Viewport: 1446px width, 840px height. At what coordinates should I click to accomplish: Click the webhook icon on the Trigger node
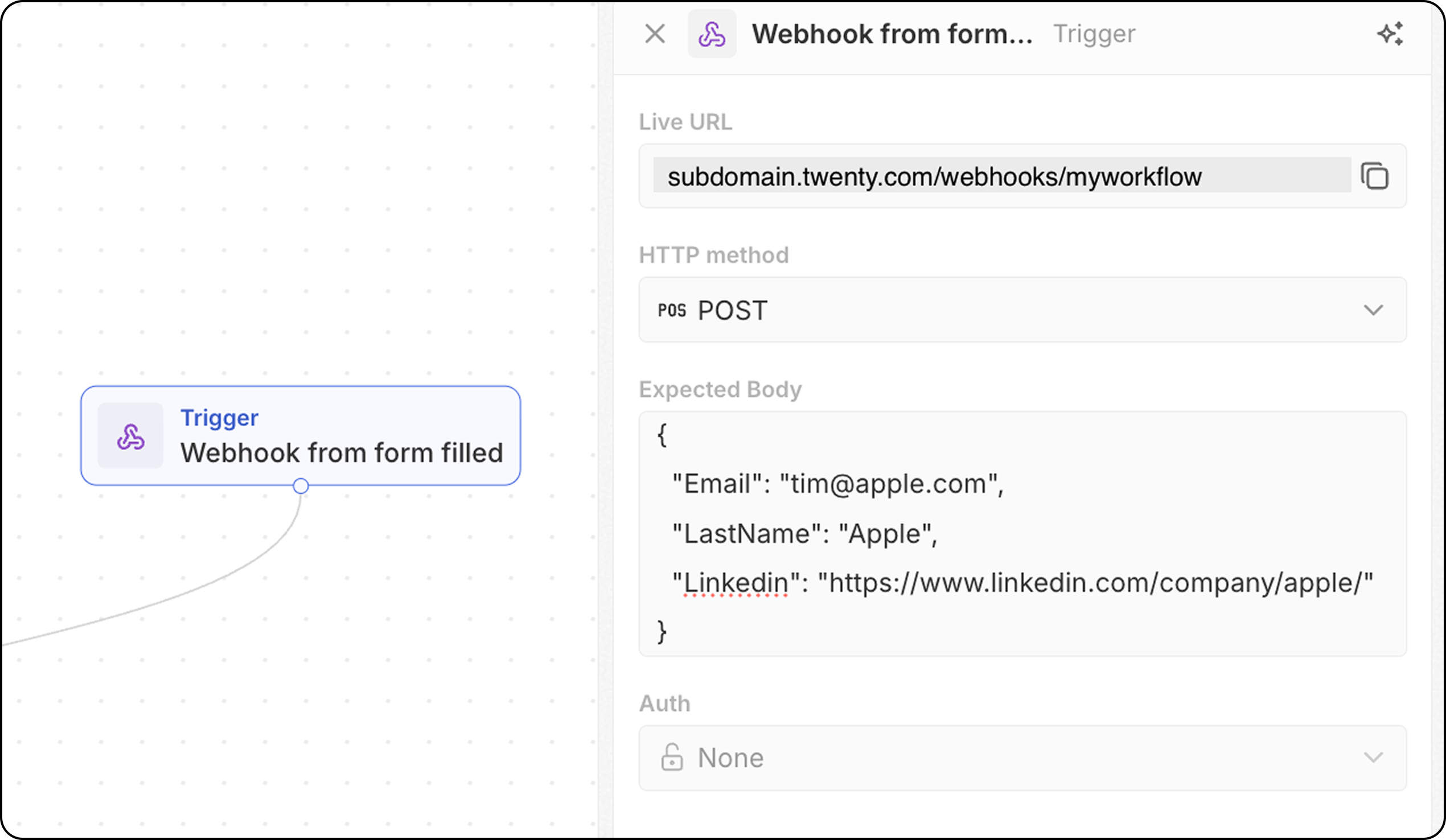click(x=130, y=436)
